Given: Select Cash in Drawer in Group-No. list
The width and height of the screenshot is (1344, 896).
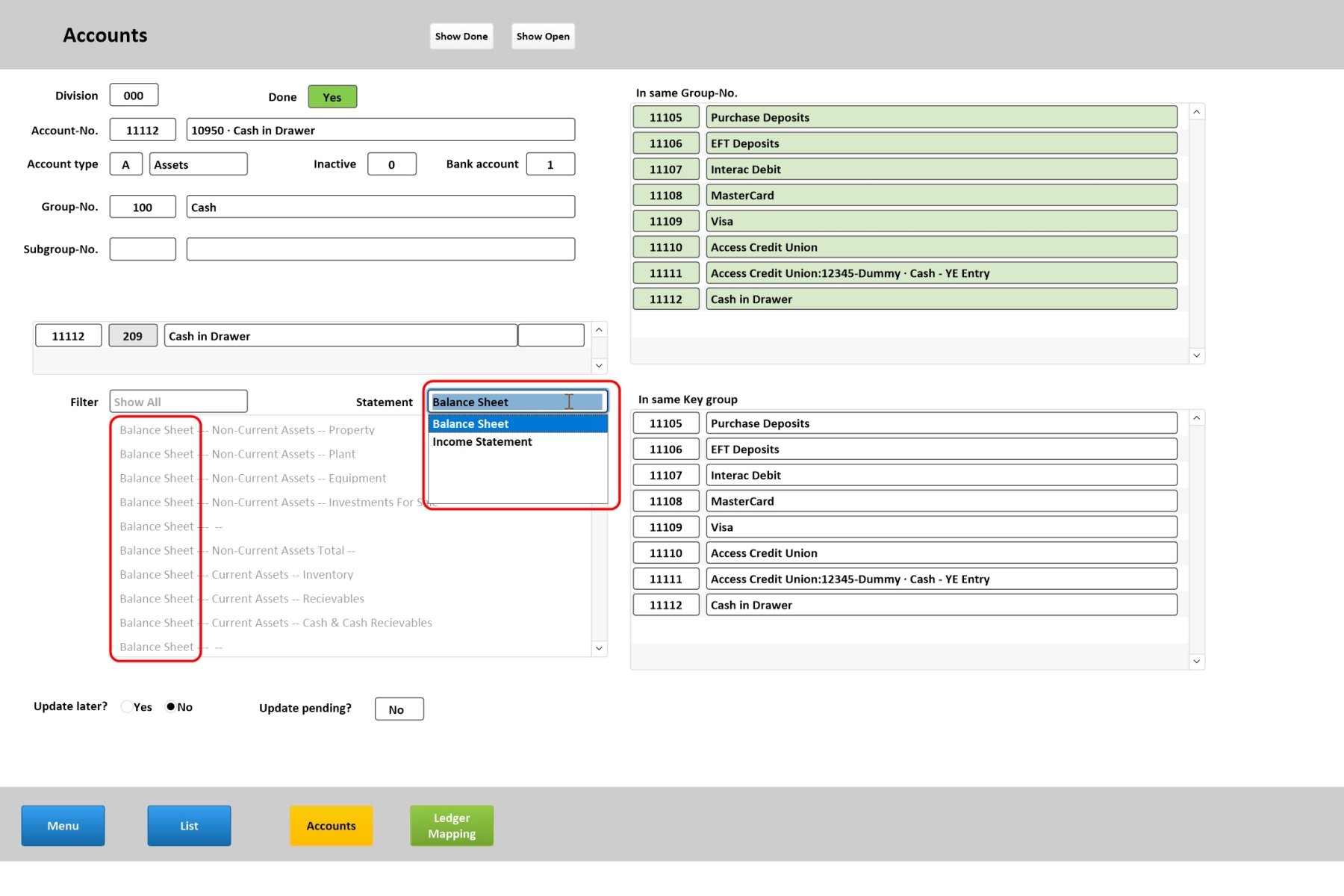Looking at the screenshot, I should click(942, 299).
